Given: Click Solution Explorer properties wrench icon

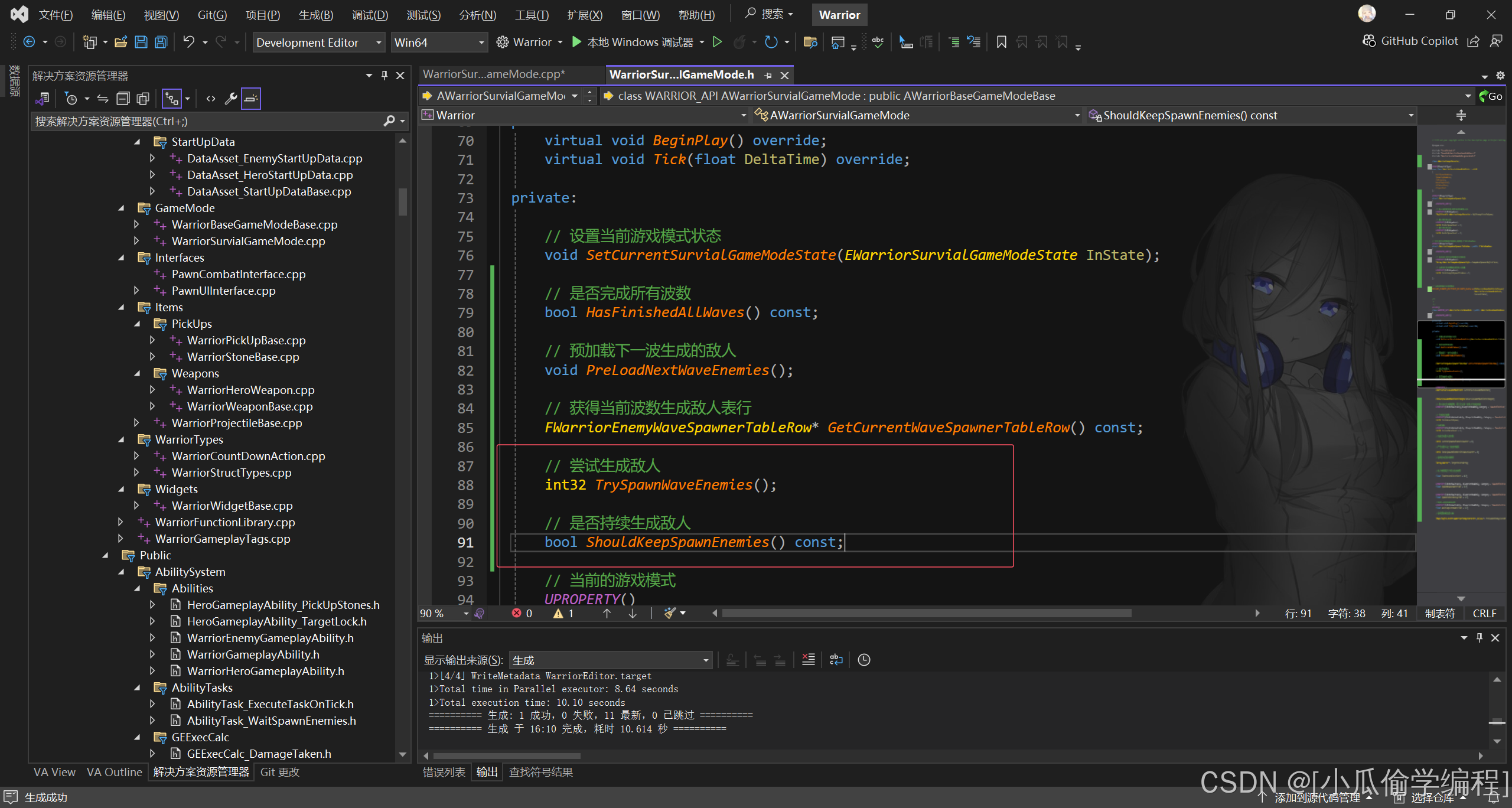Looking at the screenshot, I should pos(230,99).
